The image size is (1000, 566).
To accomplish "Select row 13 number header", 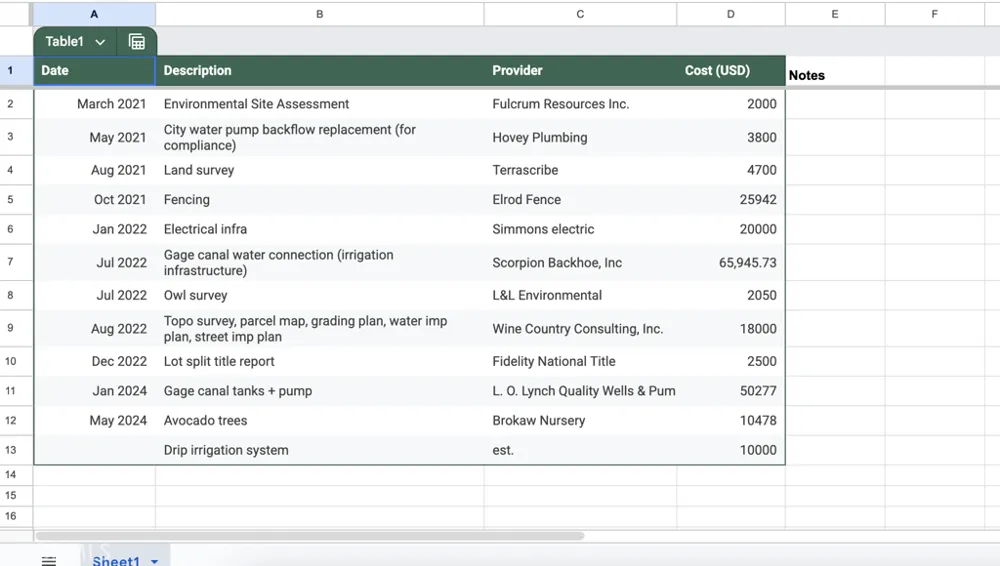I will (x=11, y=450).
